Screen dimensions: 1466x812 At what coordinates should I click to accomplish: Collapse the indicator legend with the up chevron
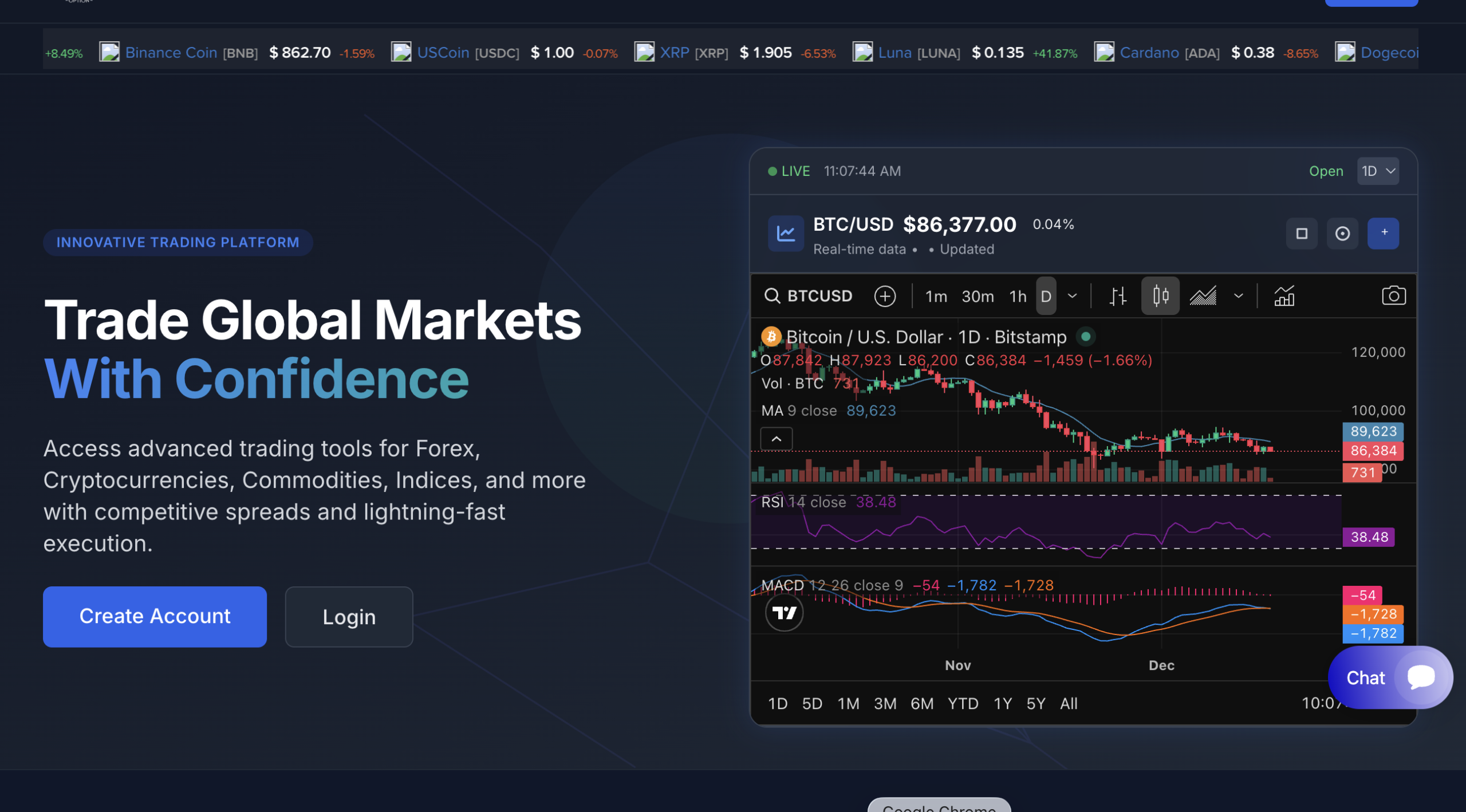[x=777, y=439]
